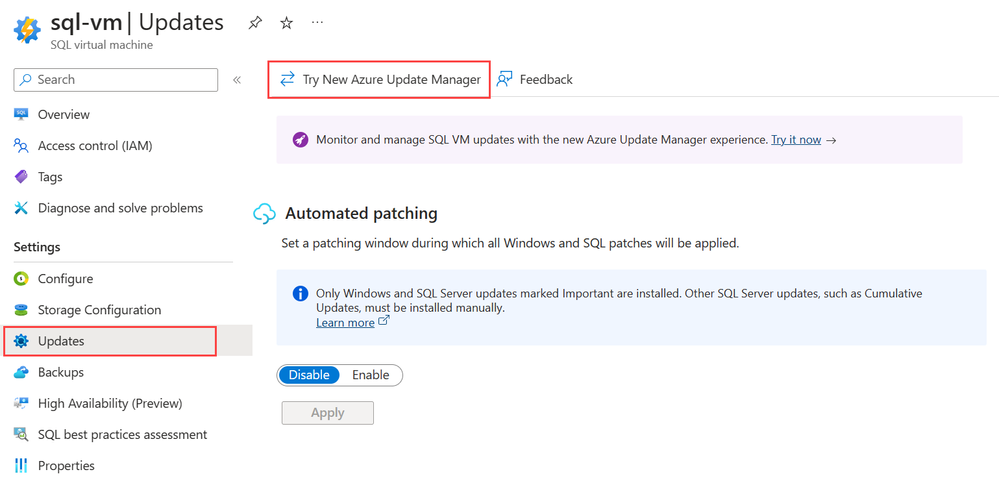The width and height of the screenshot is (999, 478).
Task: Click the Properties bars icon
Action: (21, 466)
